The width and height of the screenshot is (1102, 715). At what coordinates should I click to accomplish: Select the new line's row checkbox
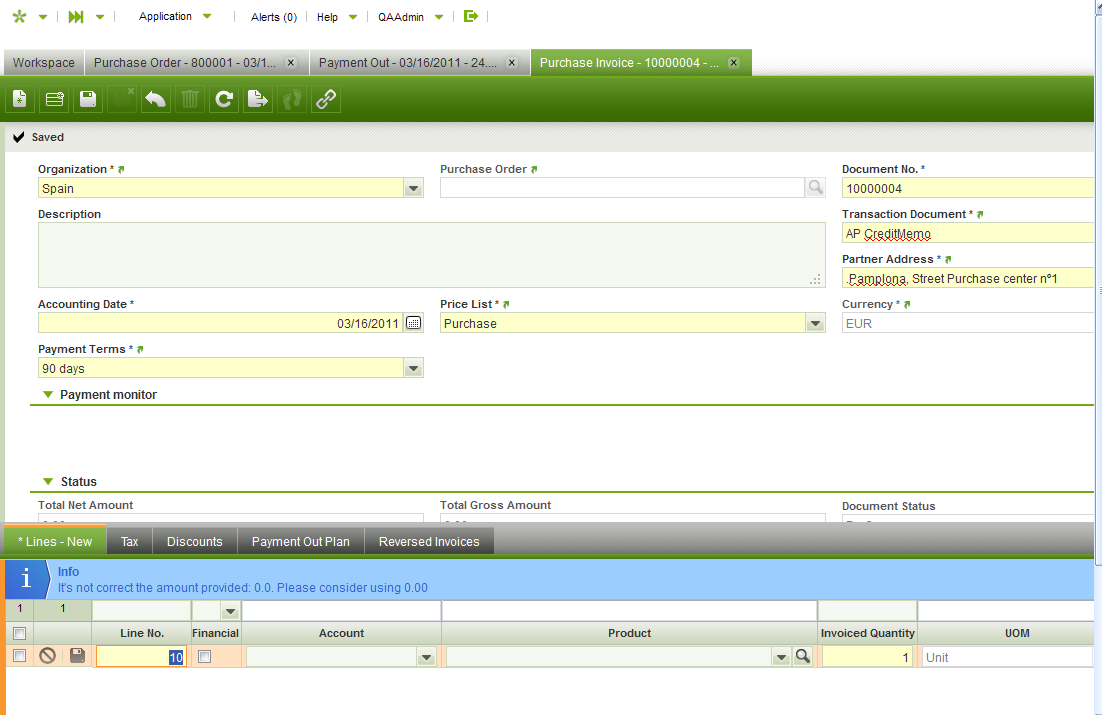pyautogui.click(x=19, y=656)
